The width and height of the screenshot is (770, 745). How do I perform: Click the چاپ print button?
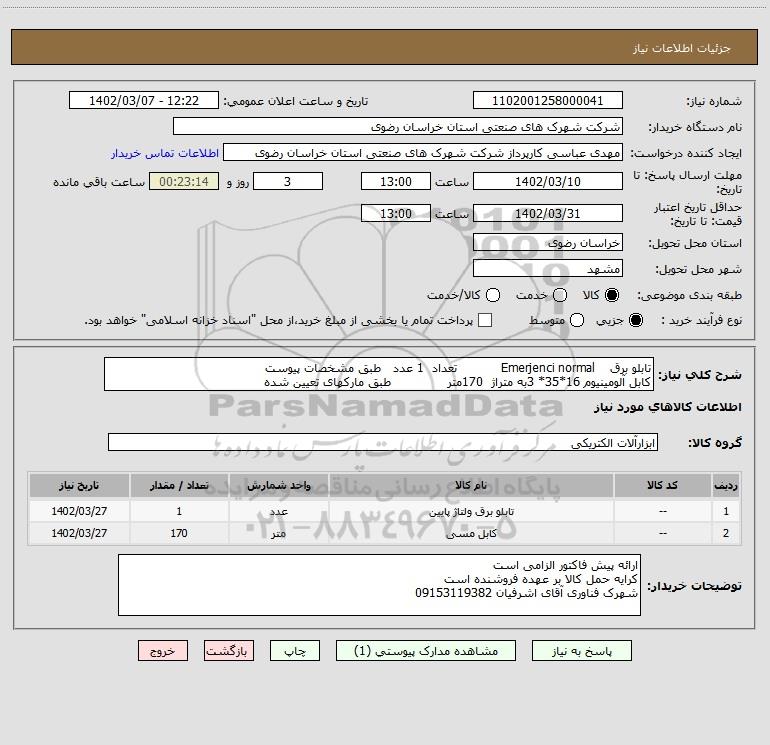(x=295, y=651)
